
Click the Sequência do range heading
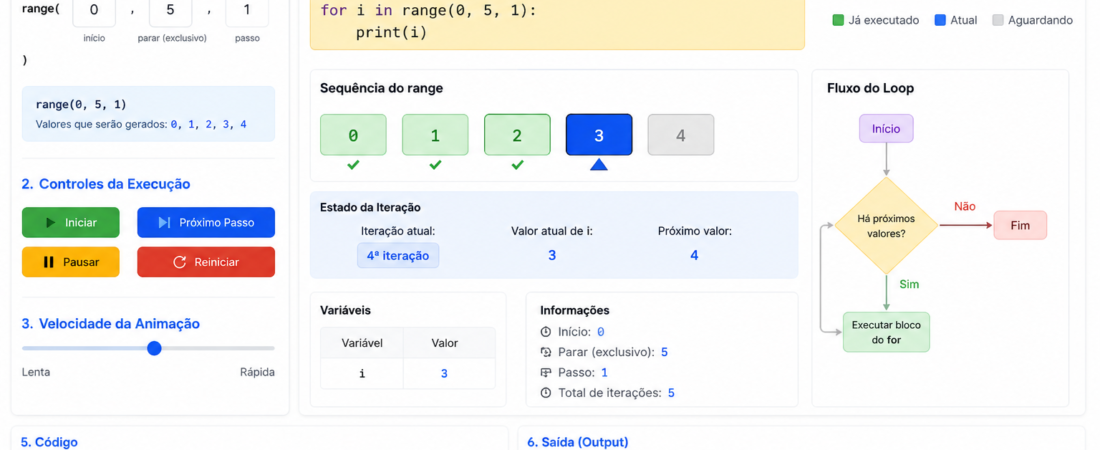pos(382,88)
